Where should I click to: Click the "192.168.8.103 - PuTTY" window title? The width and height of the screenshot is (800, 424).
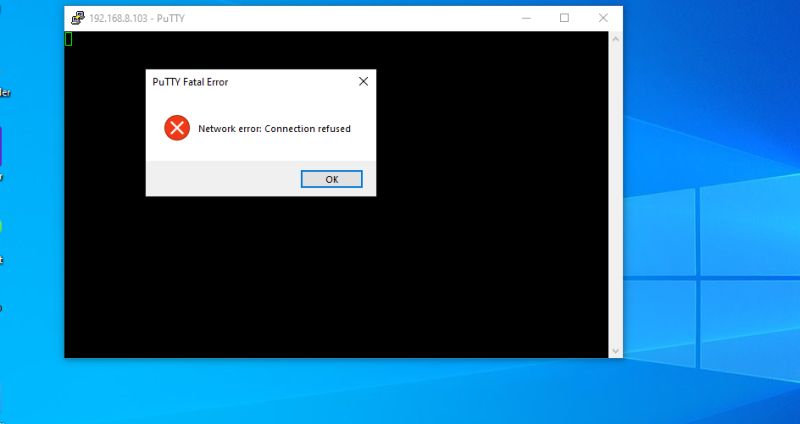(x=137, y=18)
